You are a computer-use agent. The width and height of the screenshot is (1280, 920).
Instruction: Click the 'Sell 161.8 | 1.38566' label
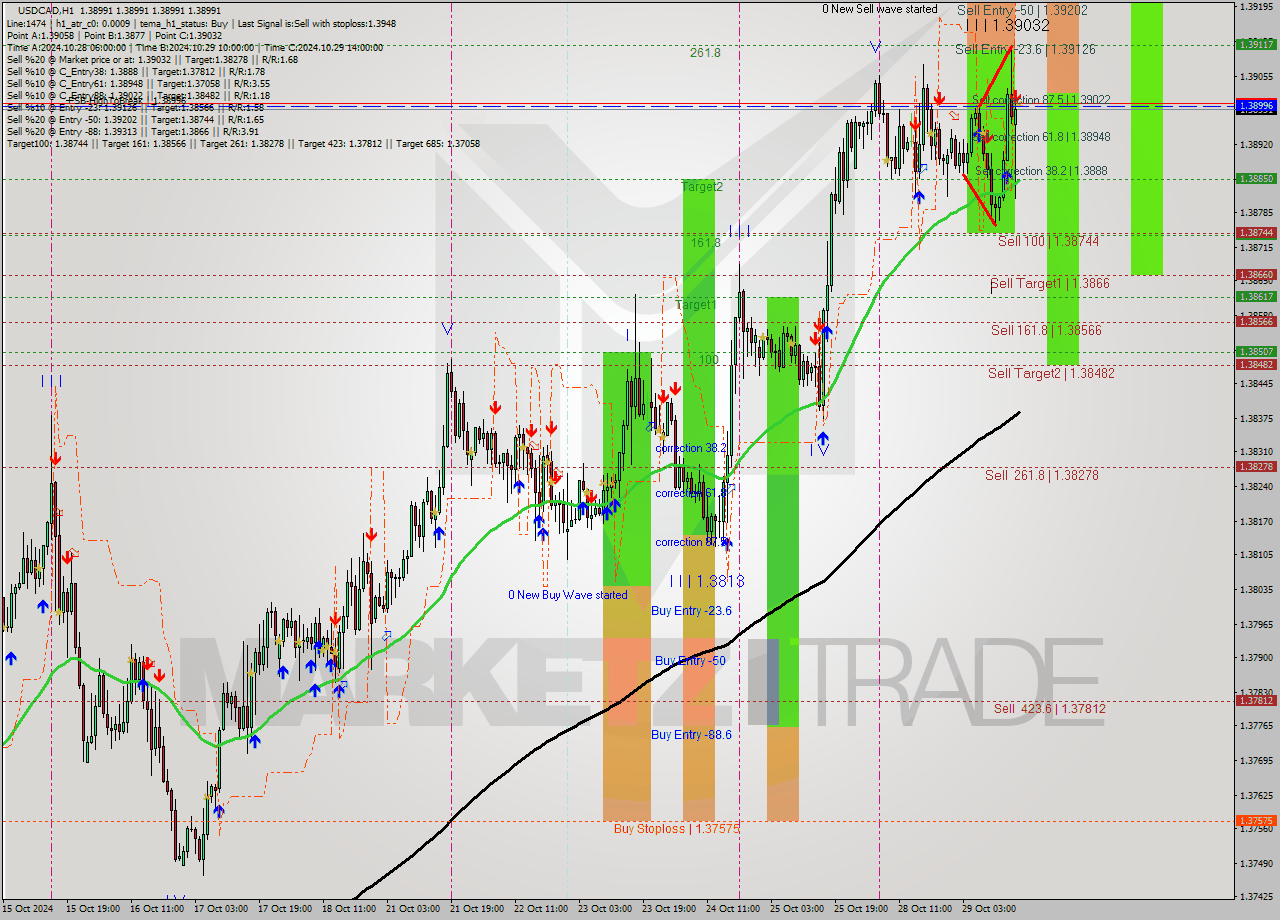click(1046, 329)
